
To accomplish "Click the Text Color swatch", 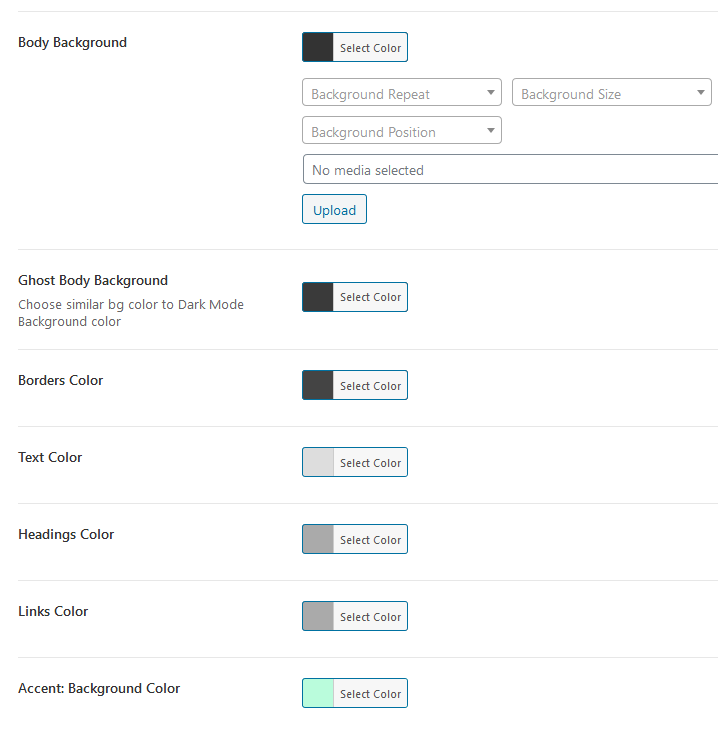I will 318,463.
